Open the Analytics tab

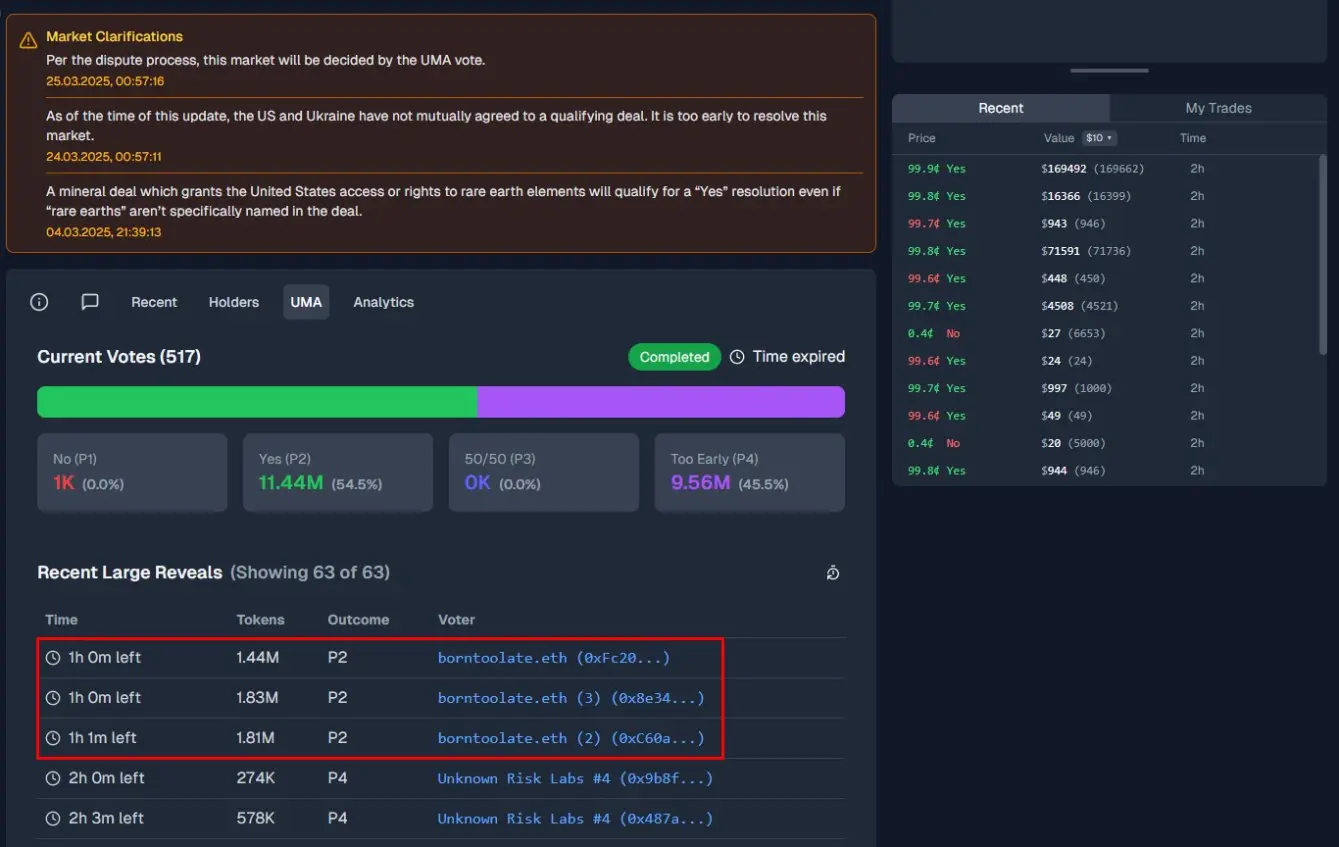[x=383, y=301]
